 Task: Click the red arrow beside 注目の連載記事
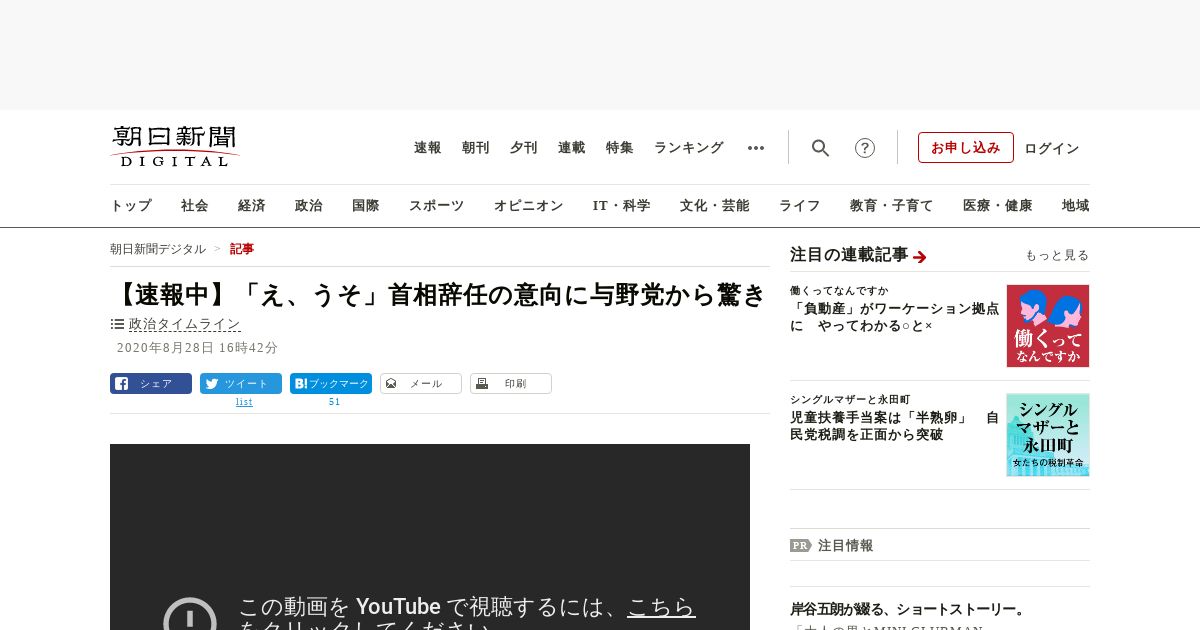point(920,257)
